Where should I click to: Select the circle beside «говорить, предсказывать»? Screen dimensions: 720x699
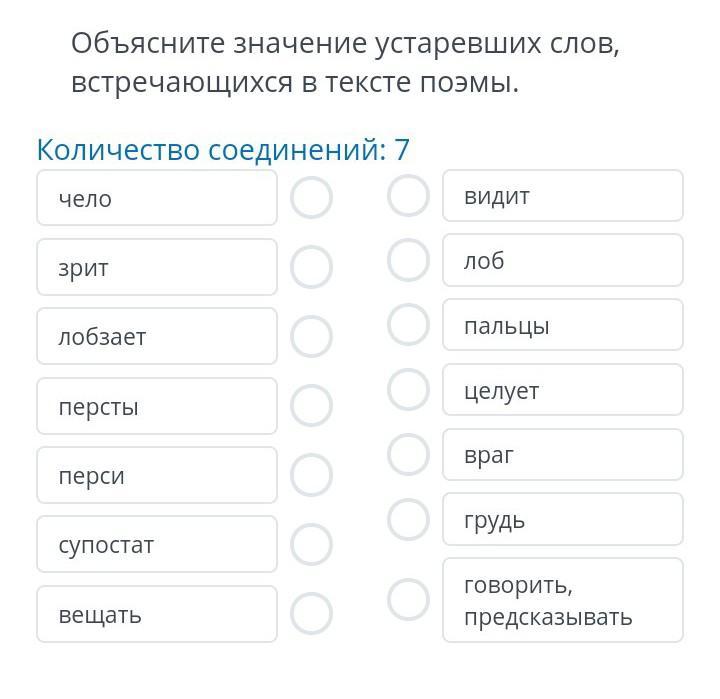tap(408, 599)
